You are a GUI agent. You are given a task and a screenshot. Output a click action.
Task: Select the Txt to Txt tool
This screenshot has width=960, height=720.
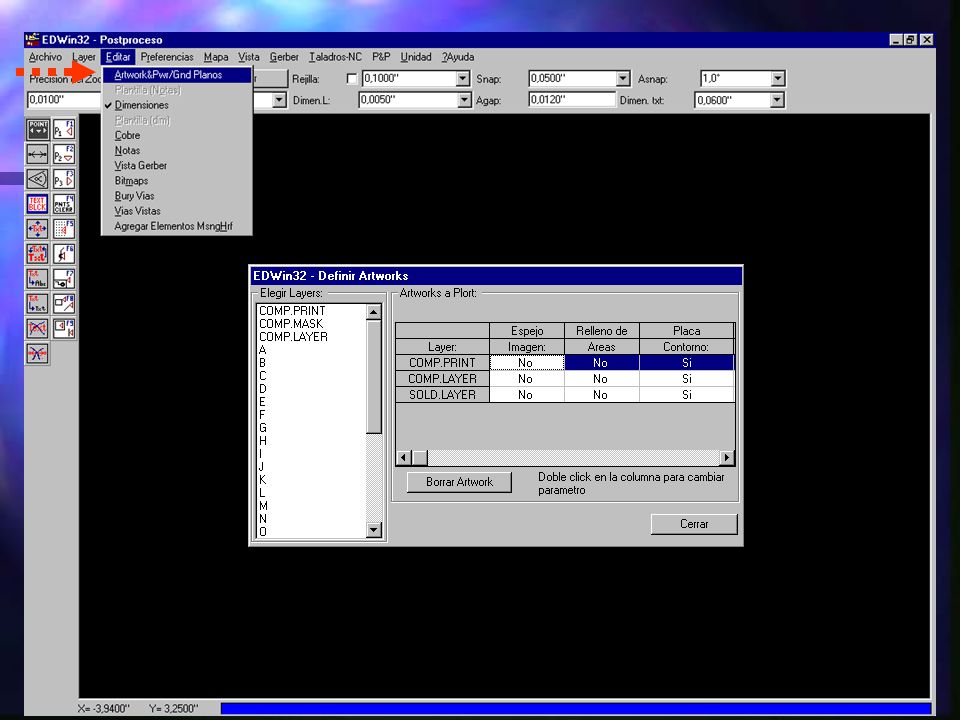tap(37, 303)
